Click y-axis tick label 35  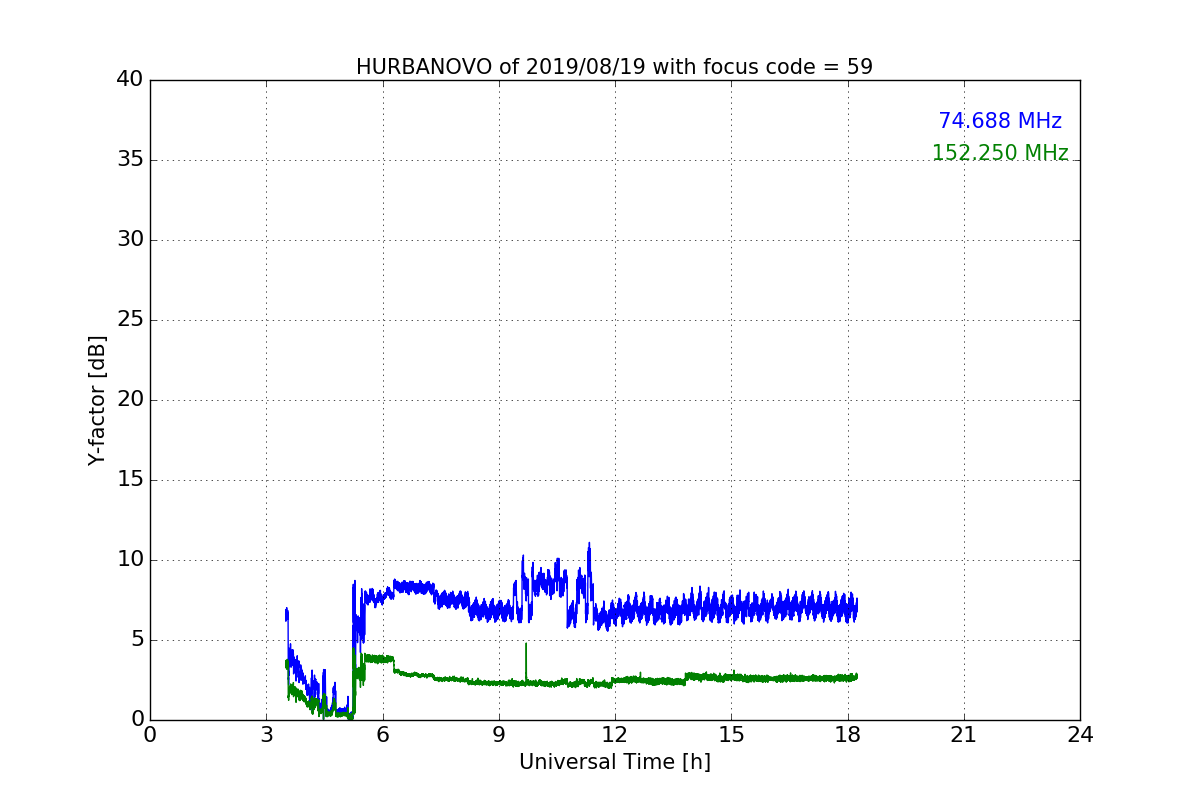pos(130,160)
